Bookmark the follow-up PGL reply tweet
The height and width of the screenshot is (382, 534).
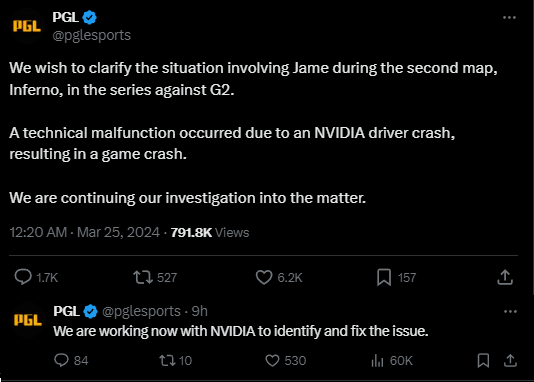point(483,360)
